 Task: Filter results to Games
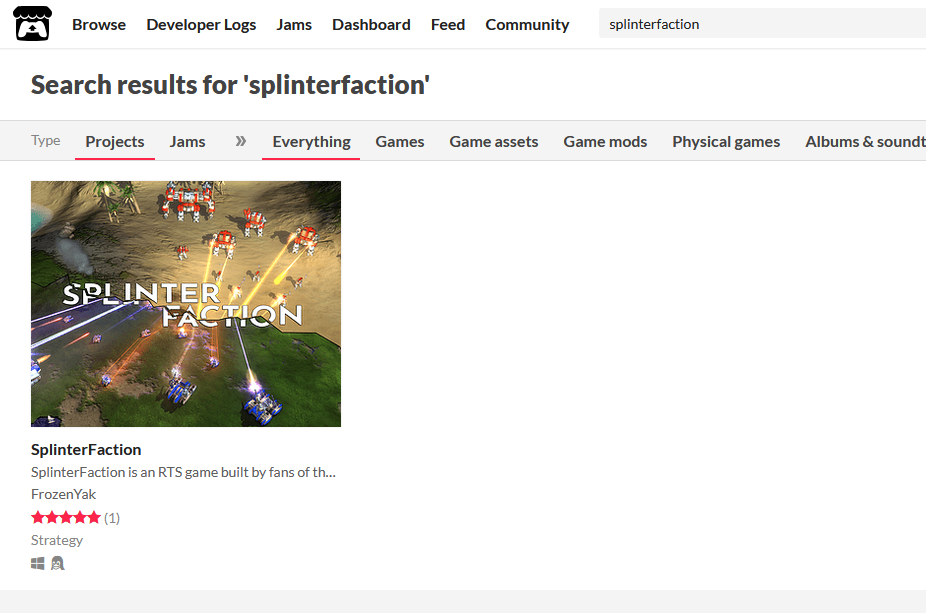coord(400,141)
